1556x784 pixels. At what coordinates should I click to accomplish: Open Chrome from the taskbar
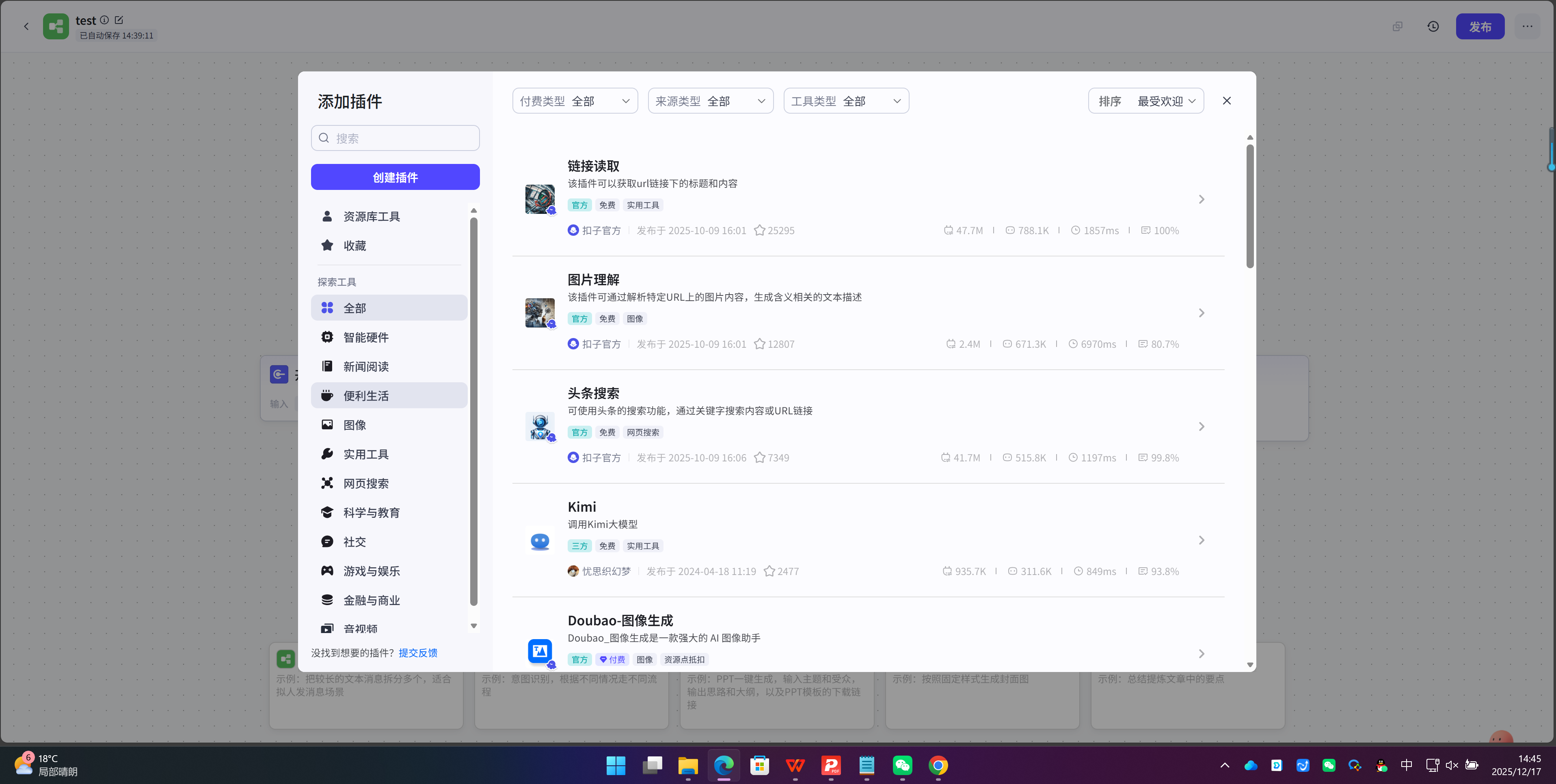938,765
